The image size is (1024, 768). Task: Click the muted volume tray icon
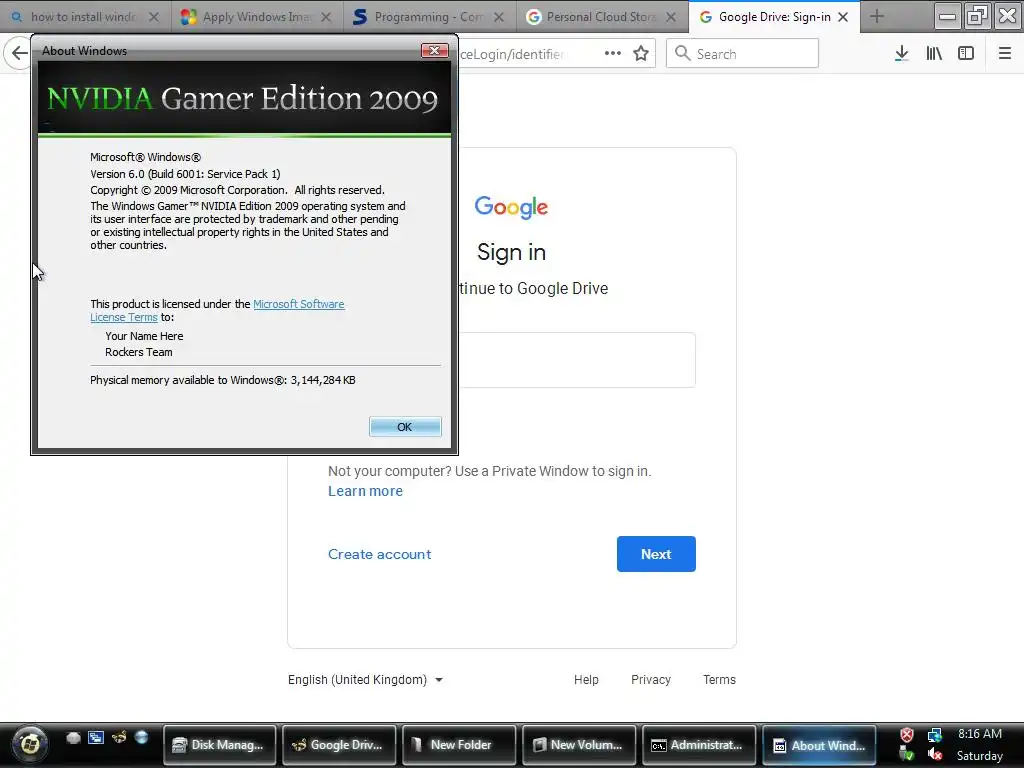[x=935, y=755]
